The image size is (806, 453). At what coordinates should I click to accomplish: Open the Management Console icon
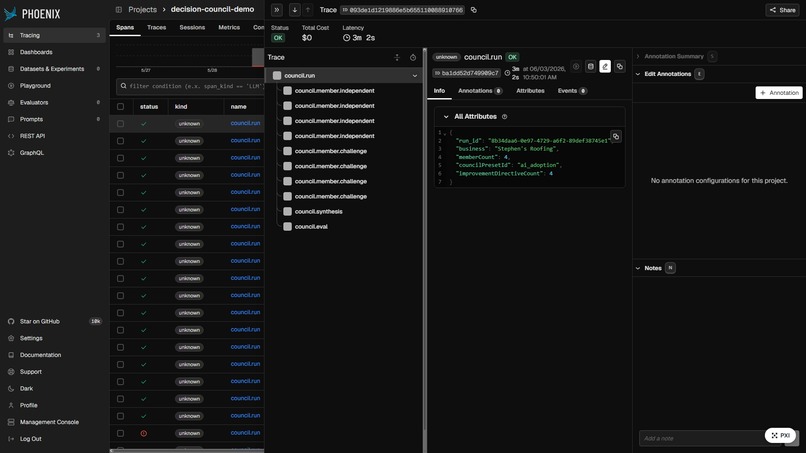[11, 422]
